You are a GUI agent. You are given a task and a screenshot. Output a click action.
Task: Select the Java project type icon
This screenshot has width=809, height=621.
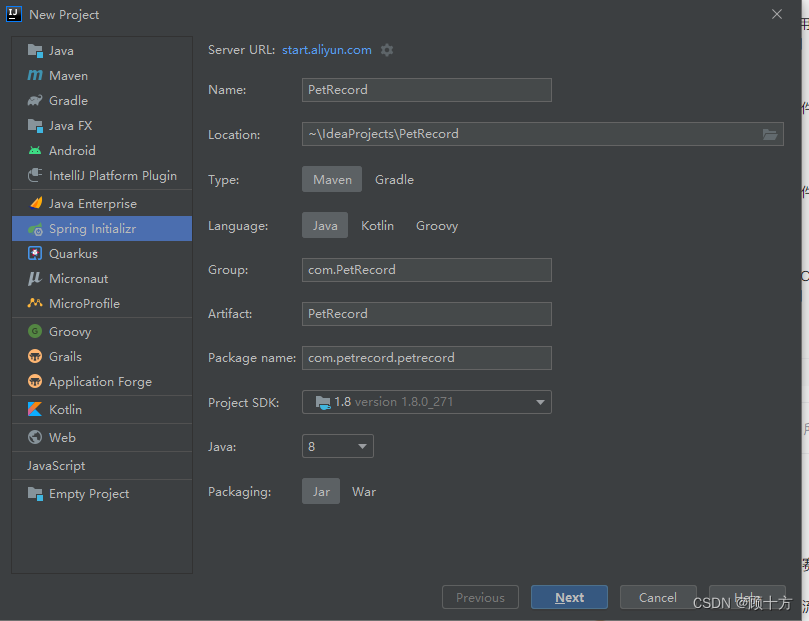tap(35, 51)
